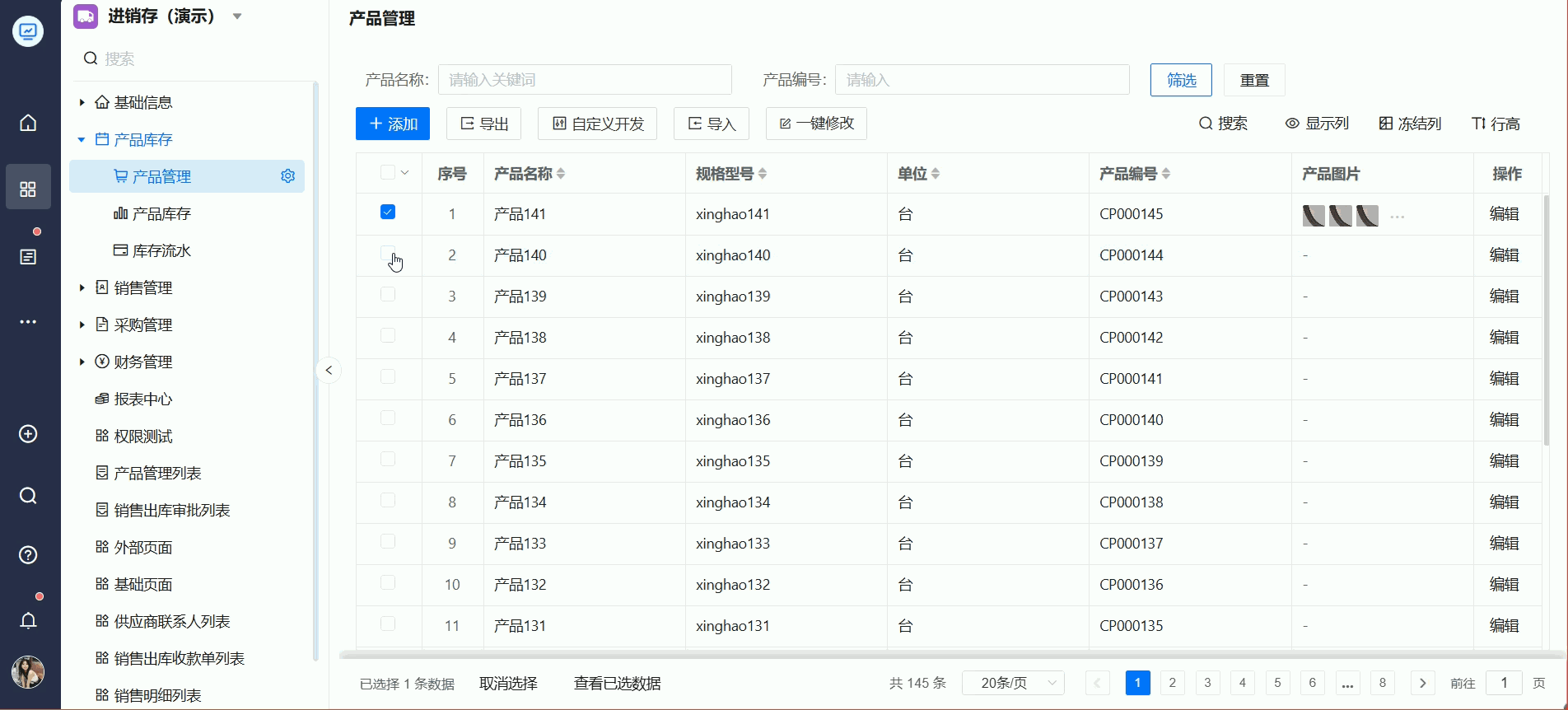Sort by 规格型号 column sort arrows

click(763, 174)
